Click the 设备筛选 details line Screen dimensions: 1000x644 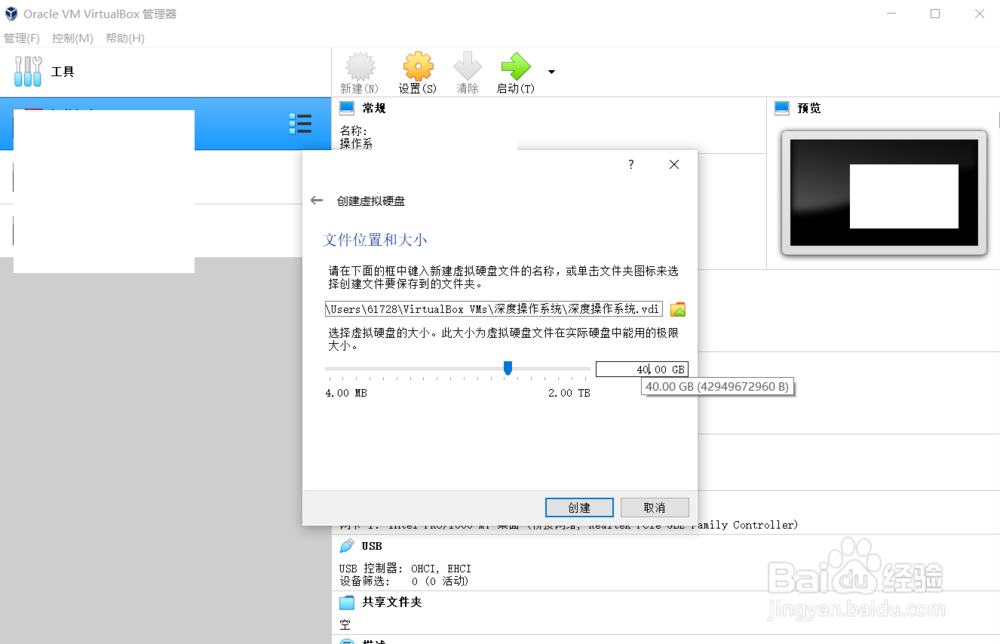coord(404,581)
